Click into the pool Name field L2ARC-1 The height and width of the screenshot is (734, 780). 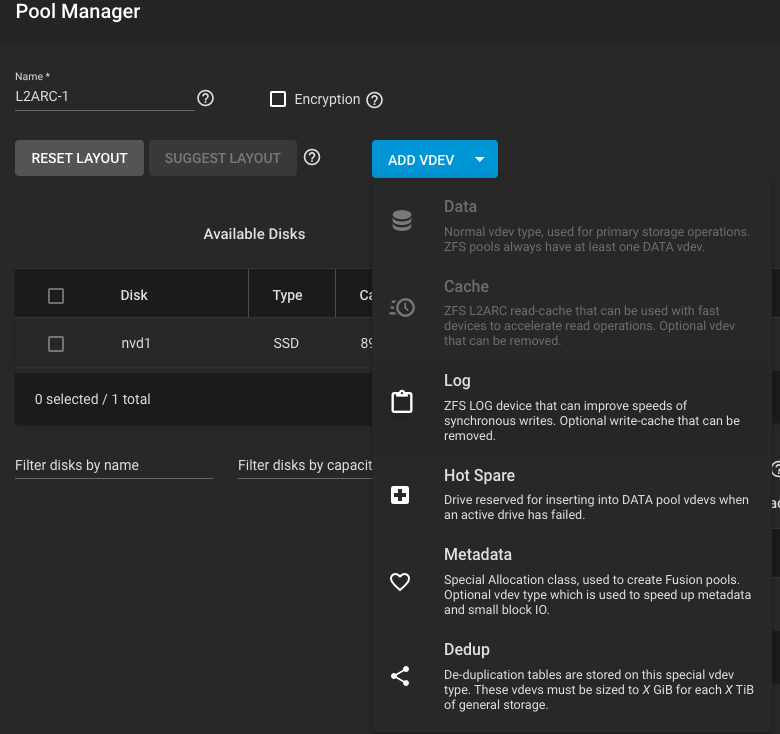pos(104,96)
